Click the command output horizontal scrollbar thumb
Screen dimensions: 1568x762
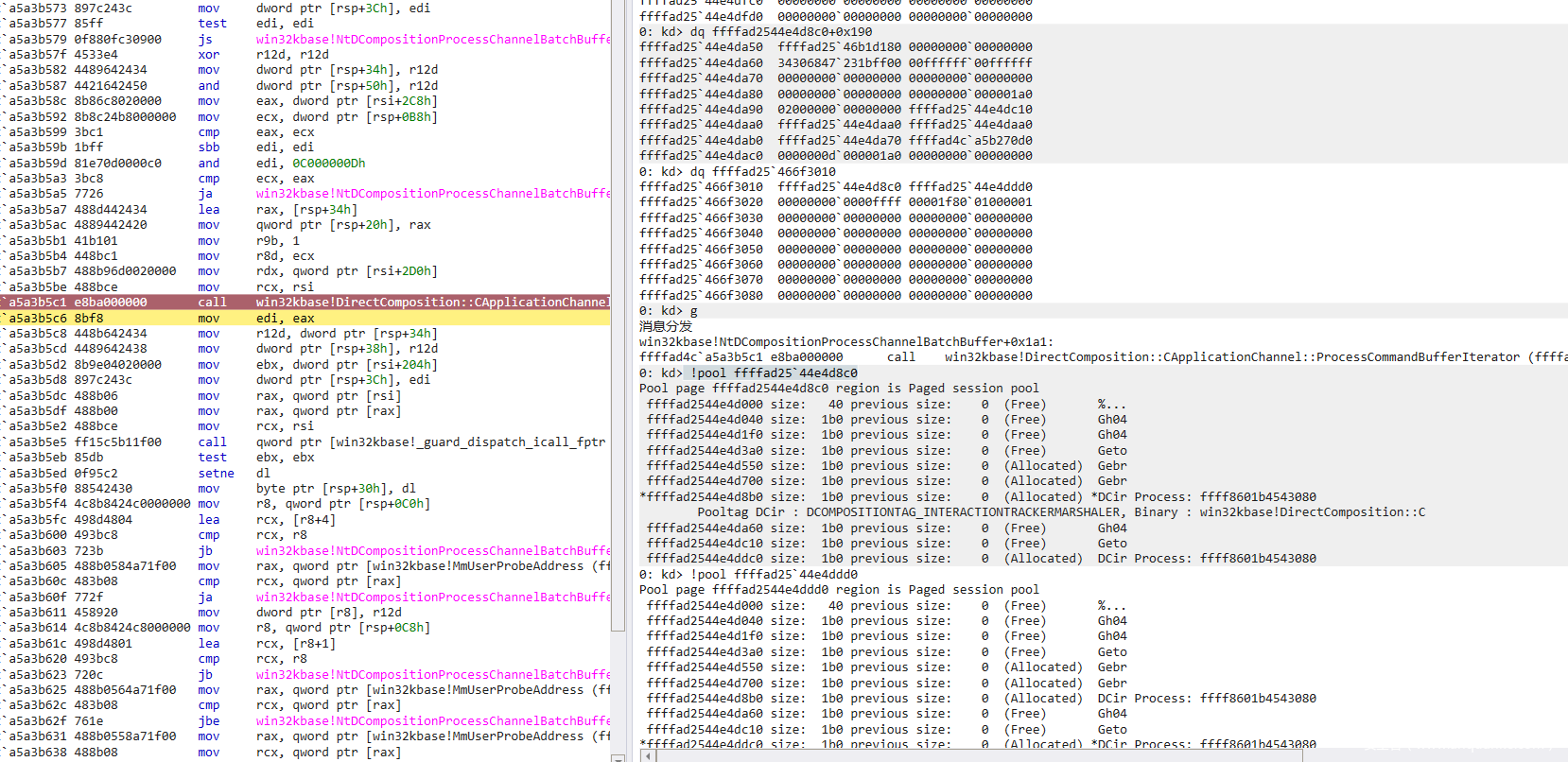tap(974, 755)
